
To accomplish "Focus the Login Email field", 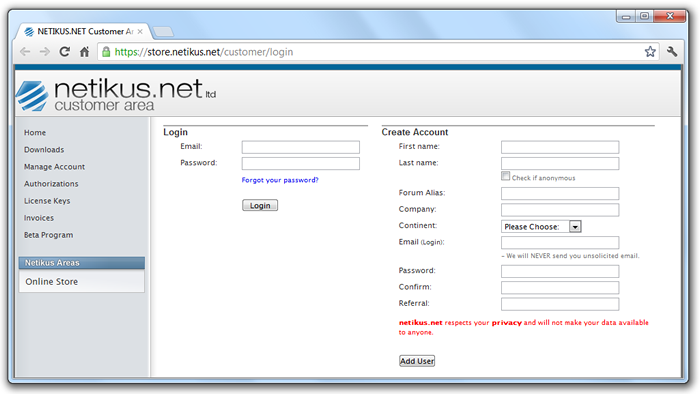I will tap(300, 147).
